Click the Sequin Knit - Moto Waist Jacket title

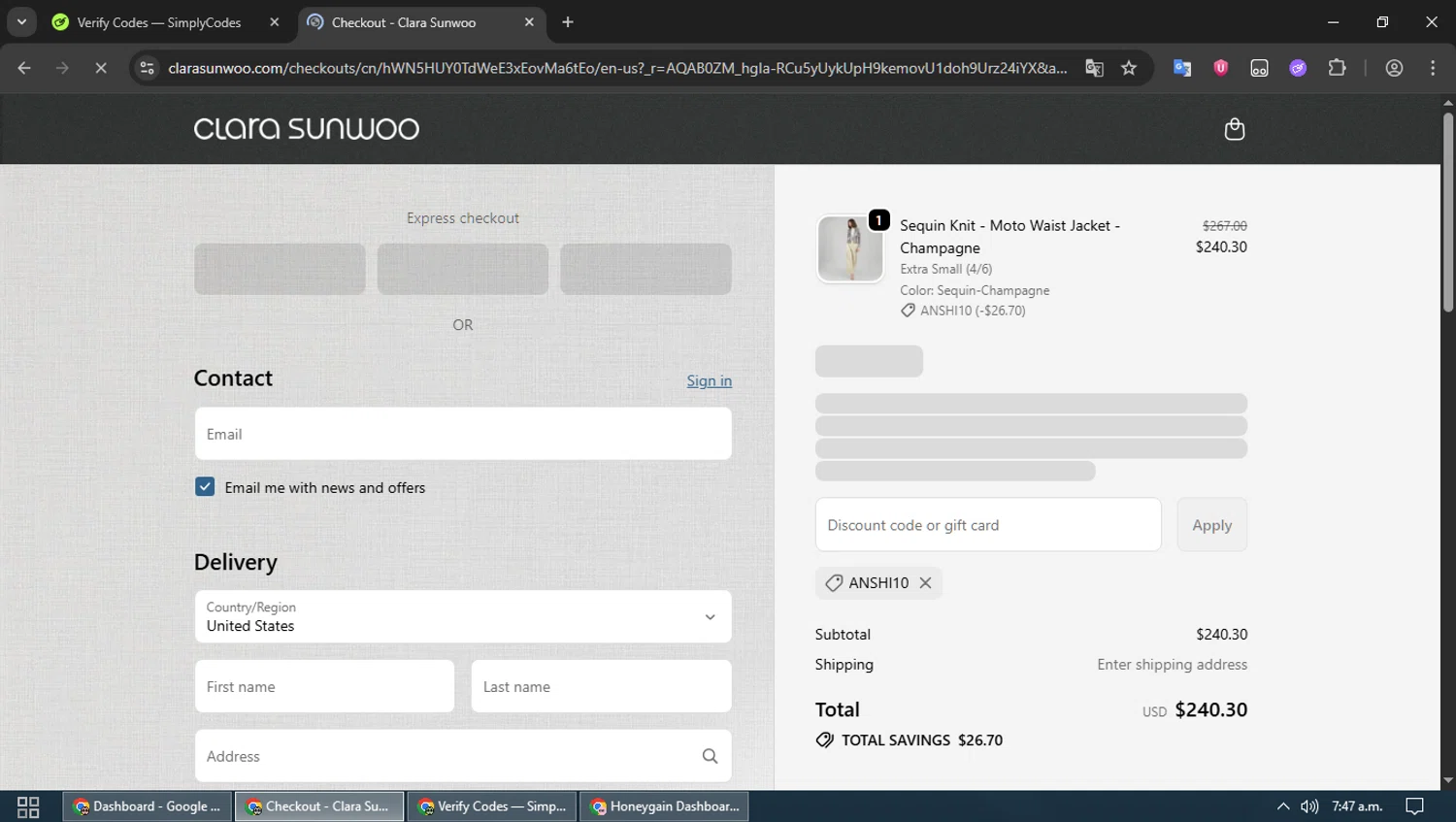pos(1009,236)
